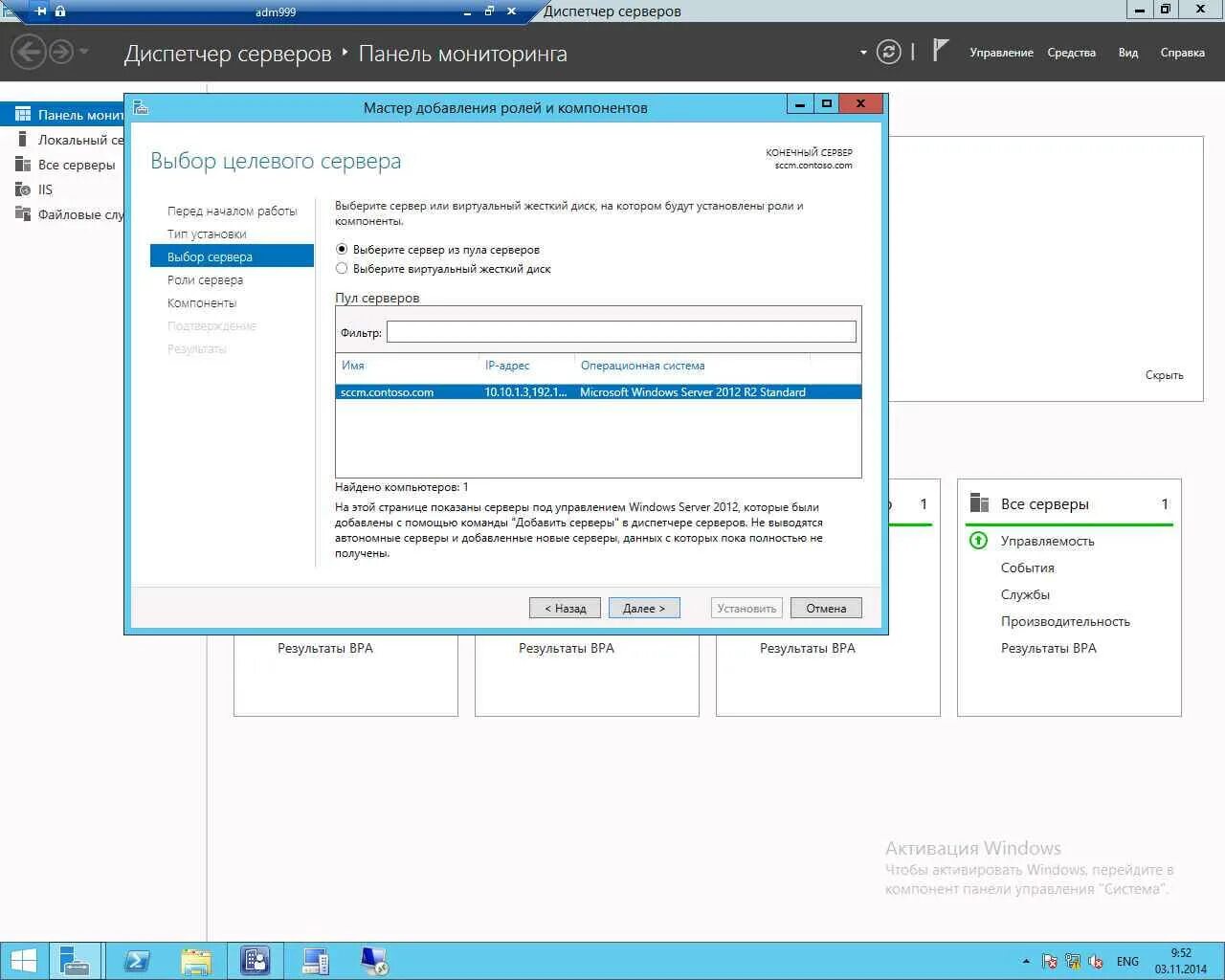
Task: Open the Управление menu
Action: [1001, 53]
